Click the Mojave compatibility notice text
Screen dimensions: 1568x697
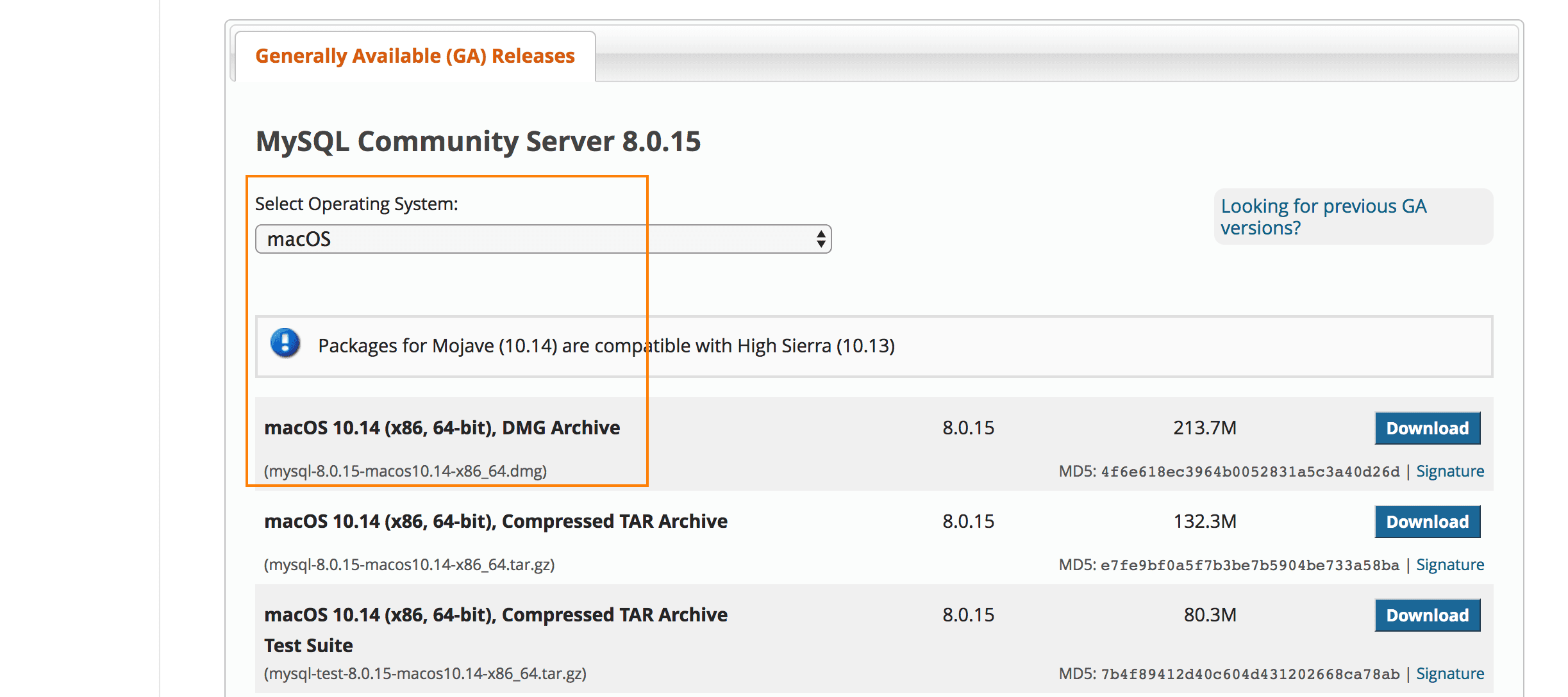tap(606, 346)
